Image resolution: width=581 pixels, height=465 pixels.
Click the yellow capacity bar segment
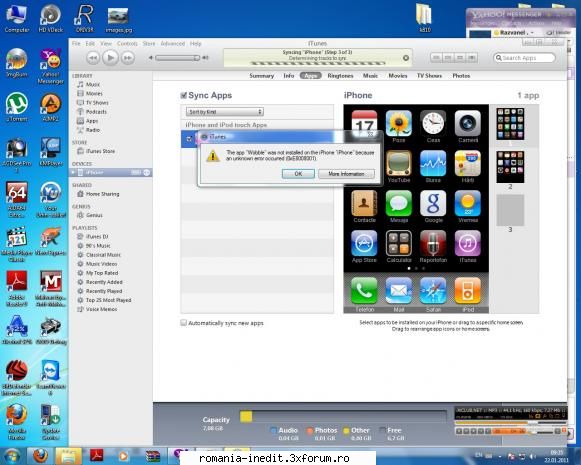tap(246, 416)
